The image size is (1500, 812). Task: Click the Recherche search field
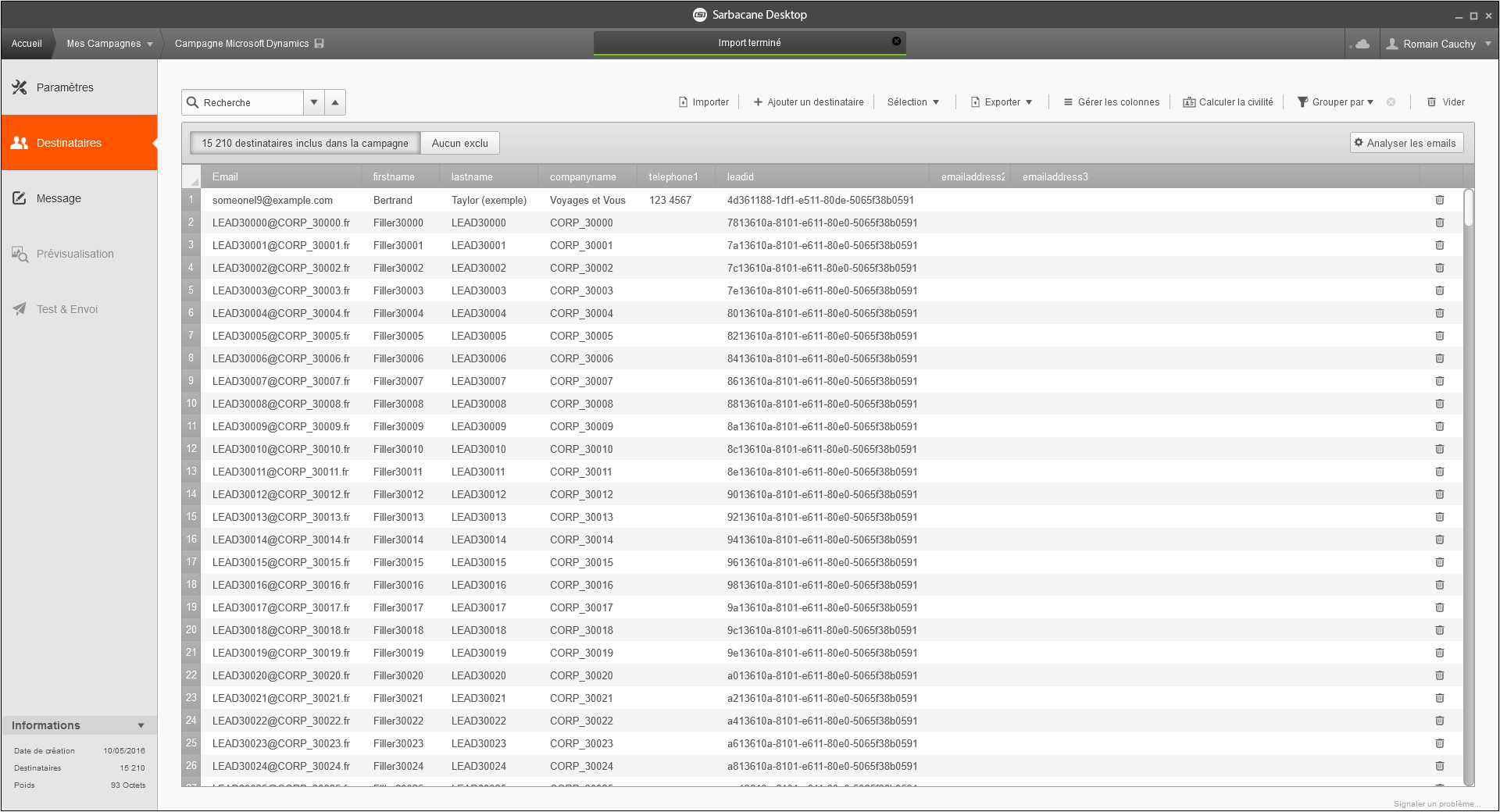pos(243,102)
